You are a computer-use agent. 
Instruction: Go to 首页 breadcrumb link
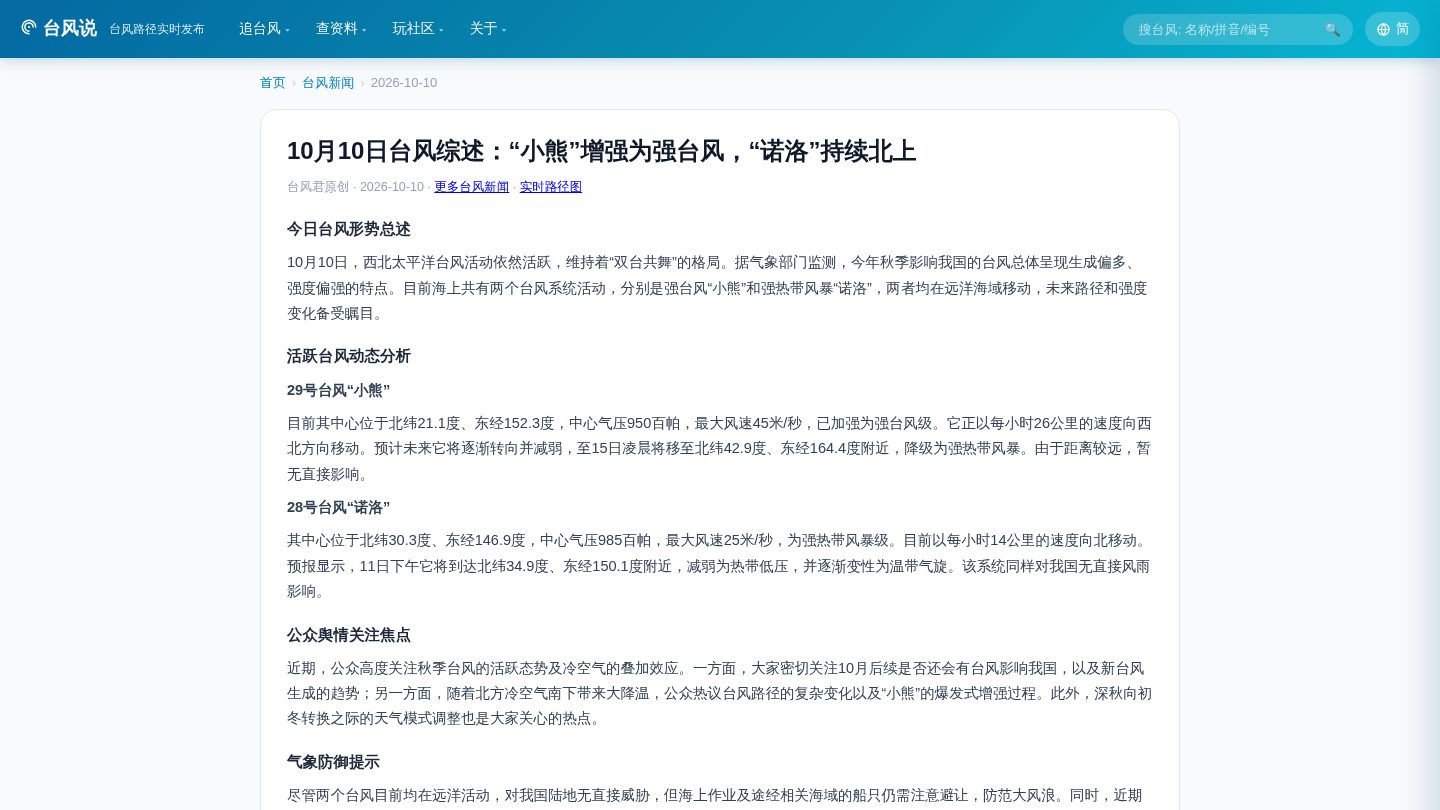273,83
